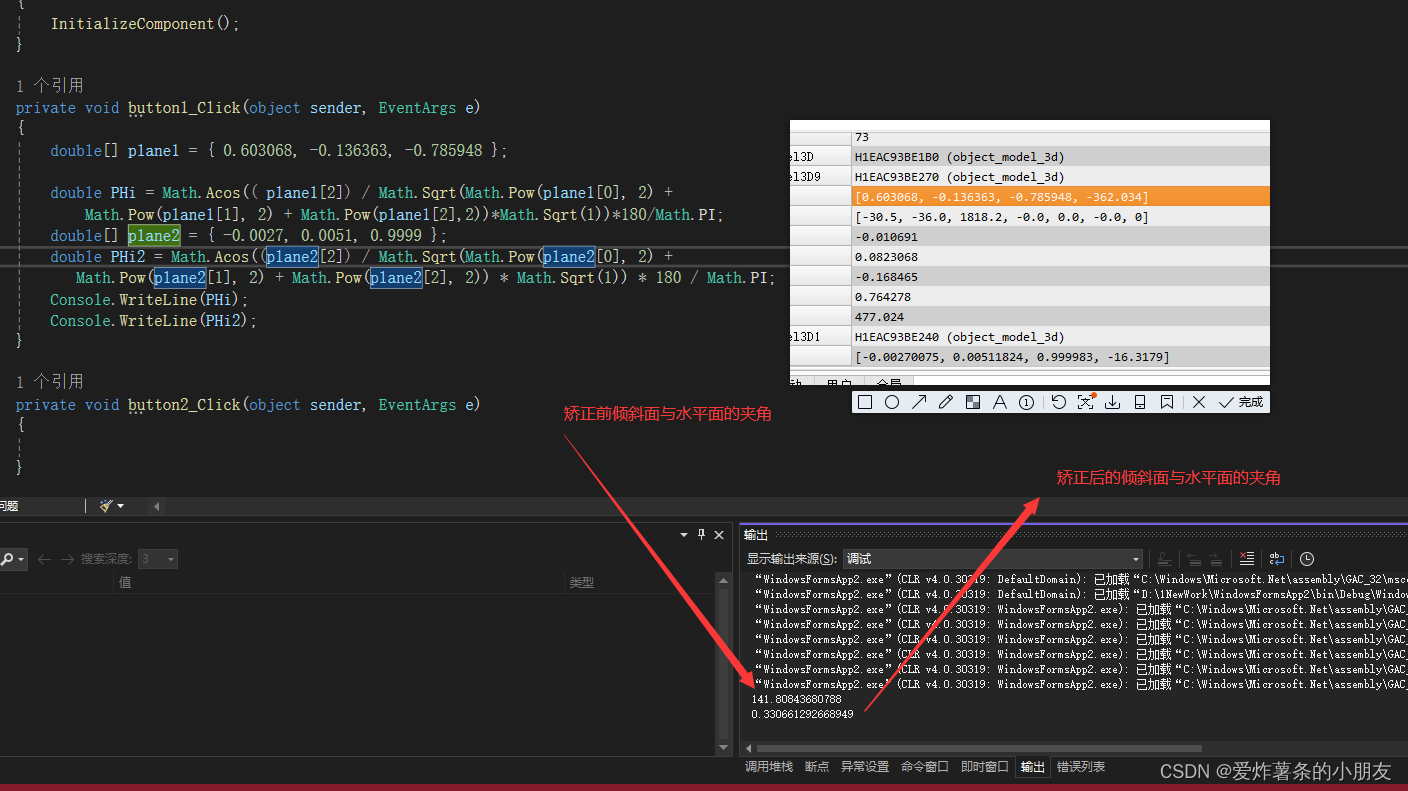Open '1 个引用' above button2_Click
Viewport: 1408px width, 791px height.
[x=50, y=381]
